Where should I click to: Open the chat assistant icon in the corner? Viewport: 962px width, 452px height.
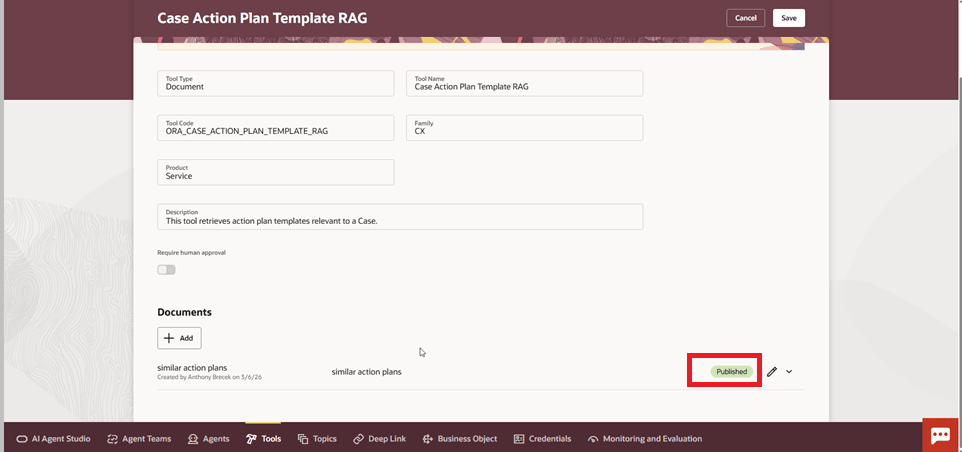coord(941,435)
